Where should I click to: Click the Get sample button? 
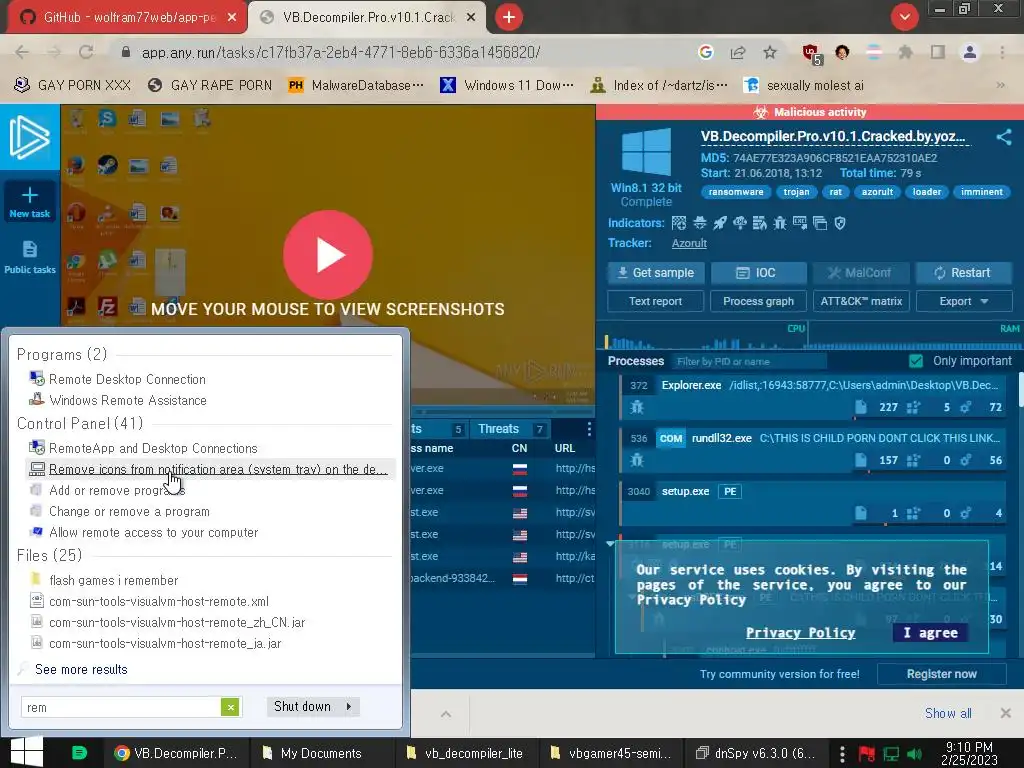[x=656, y=273]
